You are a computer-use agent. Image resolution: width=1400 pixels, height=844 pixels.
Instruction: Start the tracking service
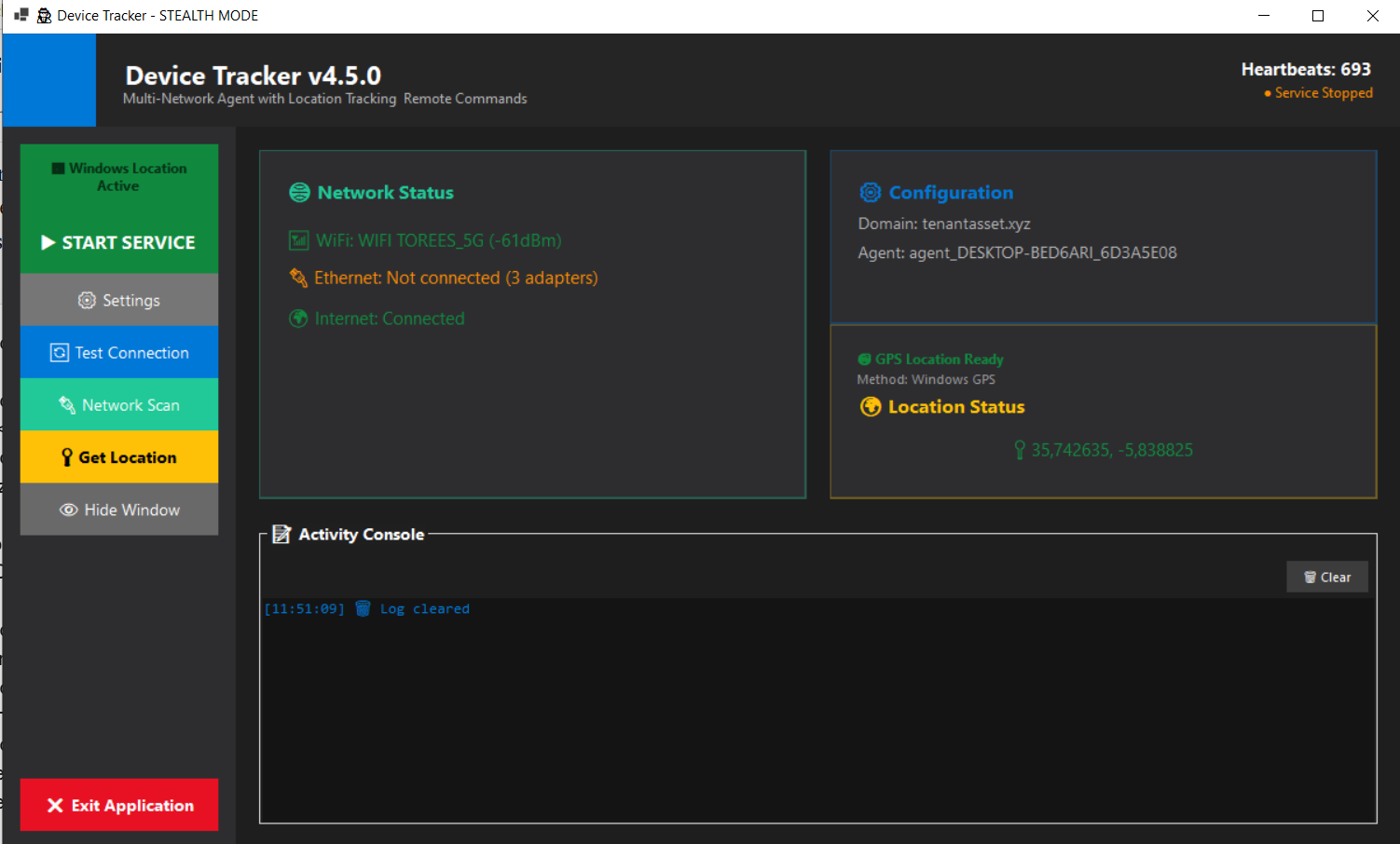pyautogui.click(x=118, y=242)
